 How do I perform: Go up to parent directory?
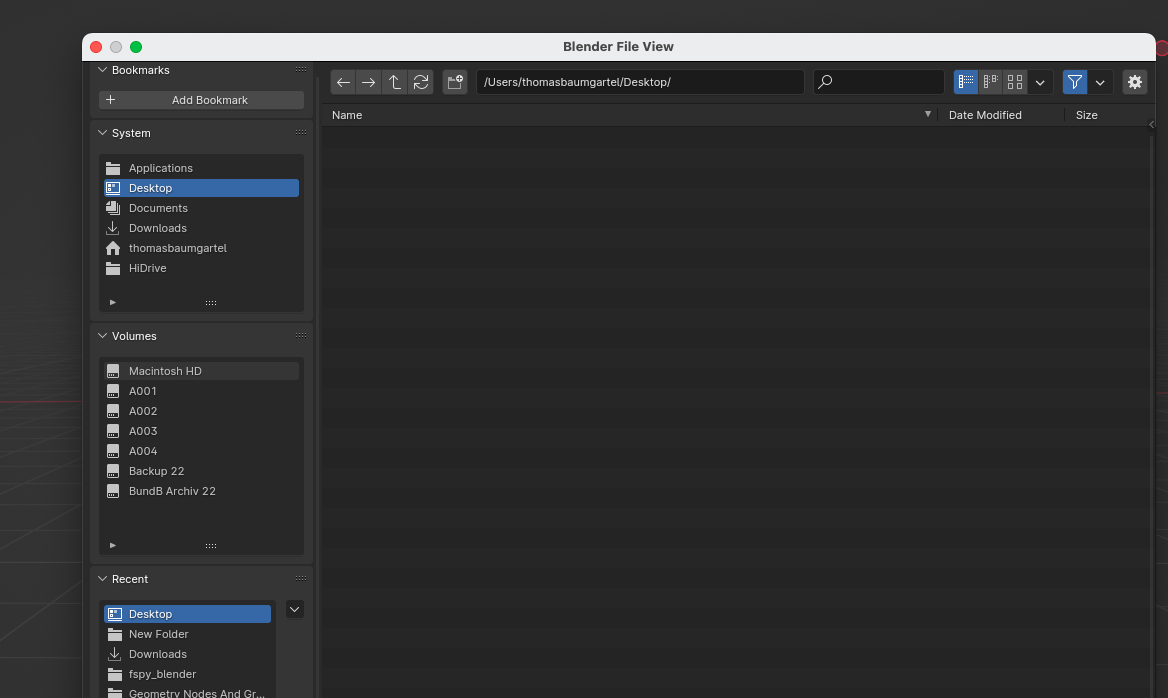(395, 82)
